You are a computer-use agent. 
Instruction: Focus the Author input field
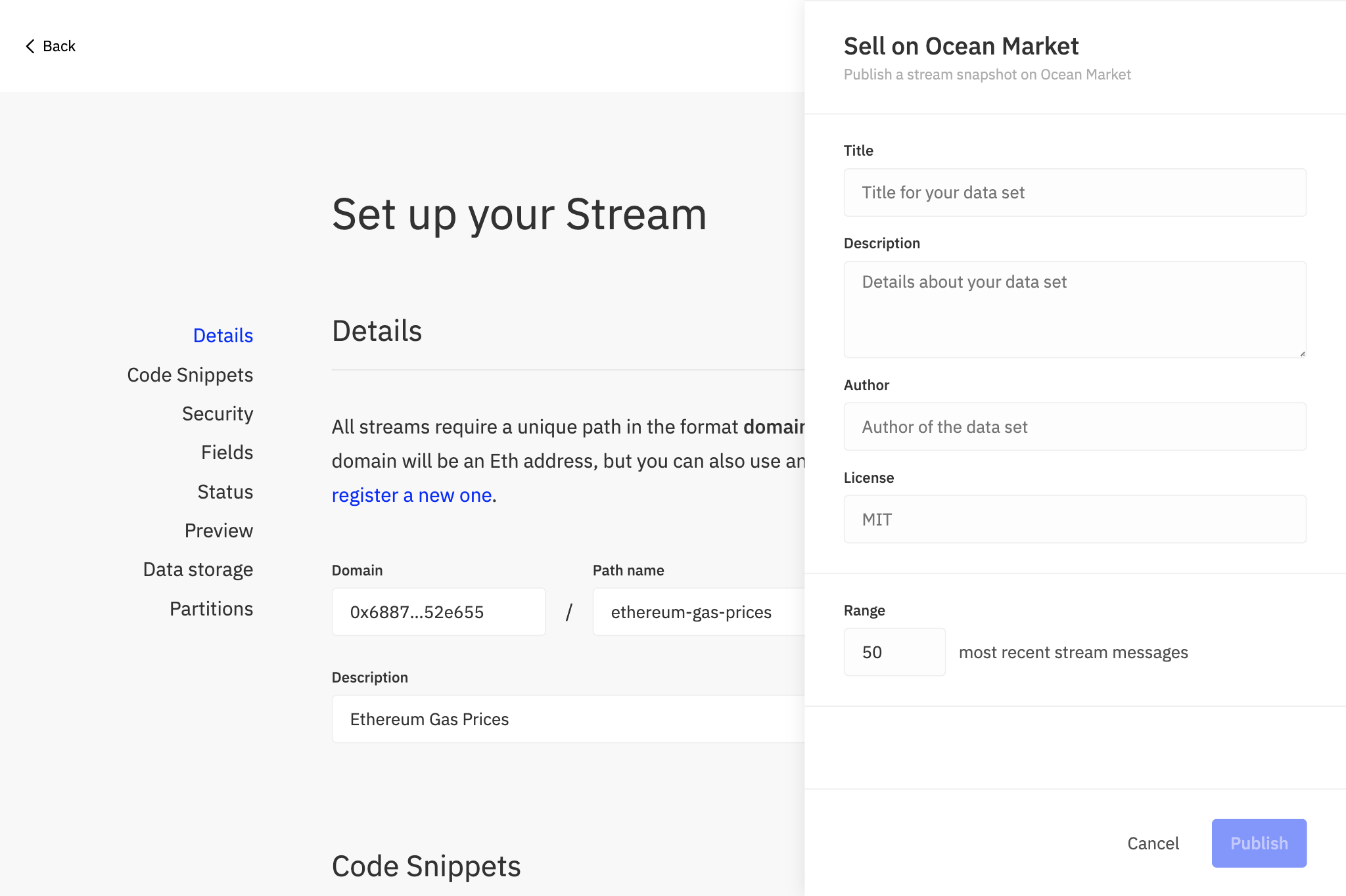click(1075, 427)
